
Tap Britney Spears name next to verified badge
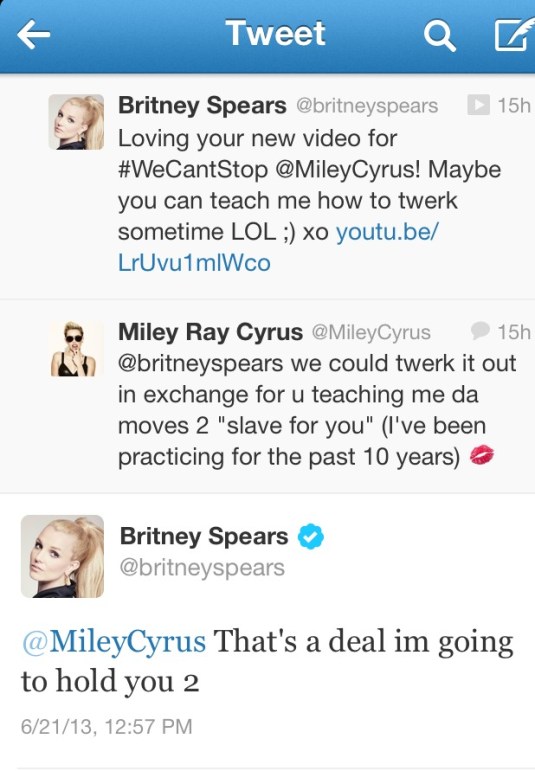[204, 536]
